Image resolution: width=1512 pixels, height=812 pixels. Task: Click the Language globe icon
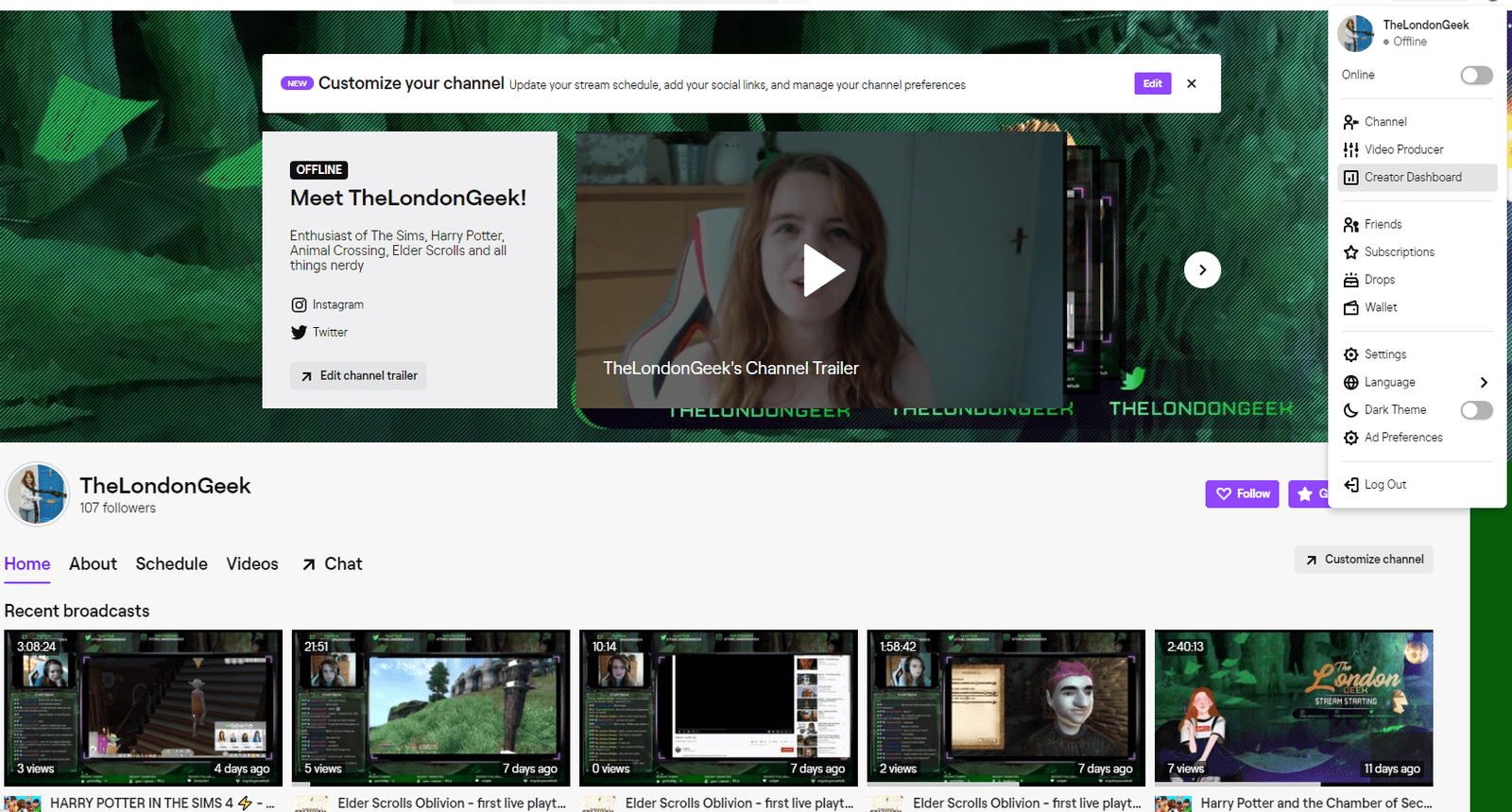pyautogui.click(x=1350, y=383)
